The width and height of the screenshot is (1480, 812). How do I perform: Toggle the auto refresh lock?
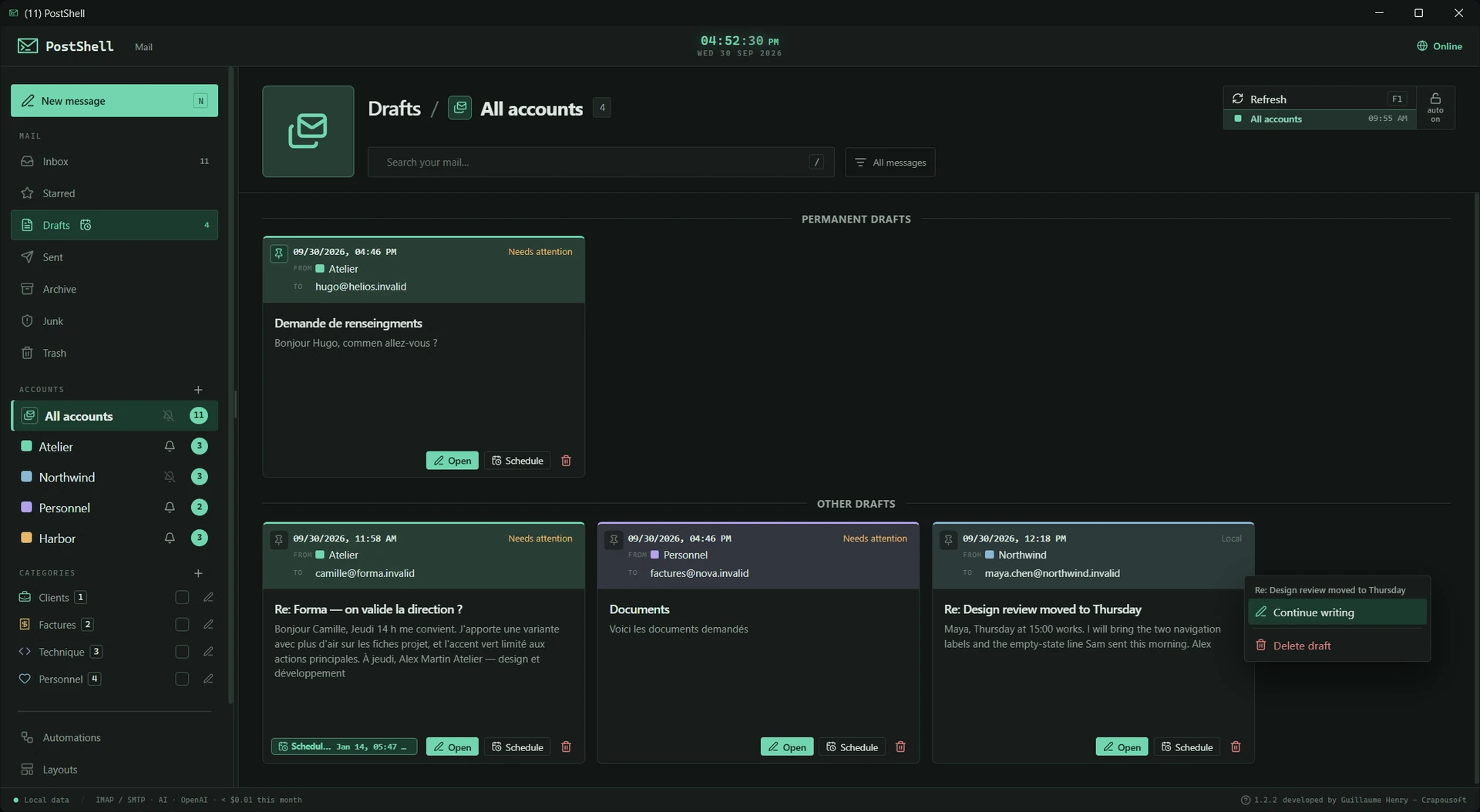click(1435, 107)
